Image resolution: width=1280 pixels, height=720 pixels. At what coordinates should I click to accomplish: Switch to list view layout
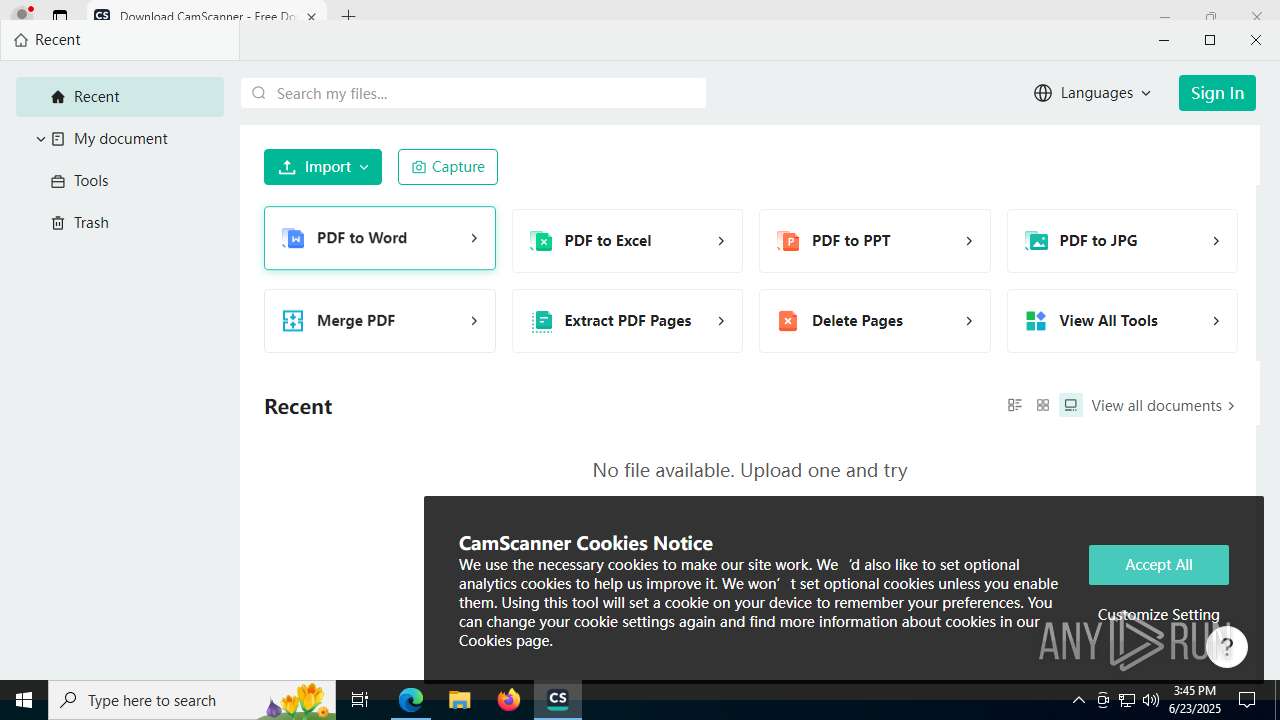pyautogui.click(x=1015, y=405)
